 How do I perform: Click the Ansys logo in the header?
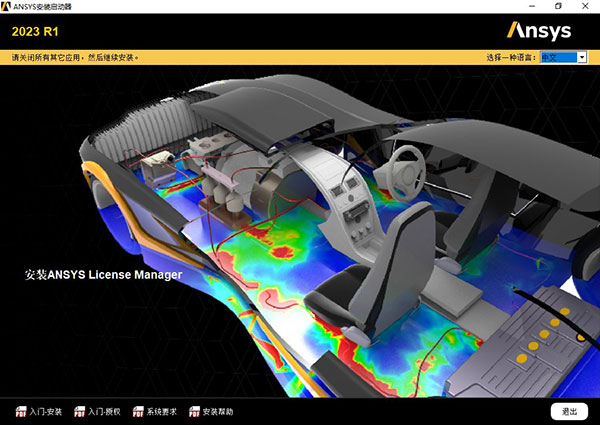(x=540, y=30)
